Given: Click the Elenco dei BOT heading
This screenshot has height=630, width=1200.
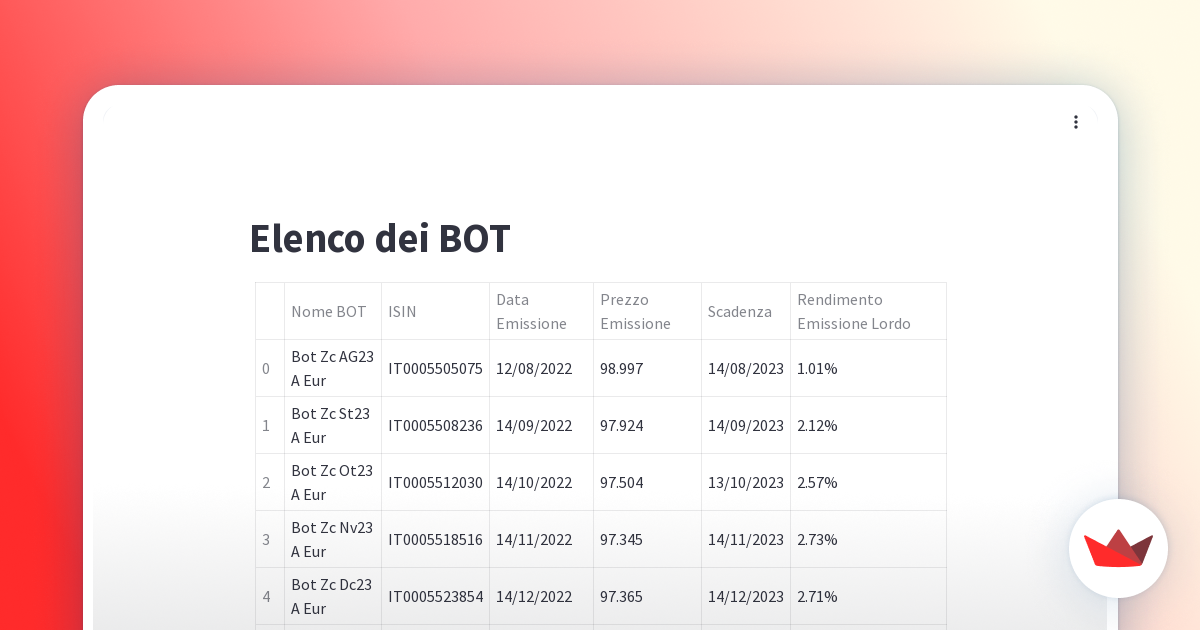Looking at the screenshot, I should pyautogui.click(x=380, y=239).
